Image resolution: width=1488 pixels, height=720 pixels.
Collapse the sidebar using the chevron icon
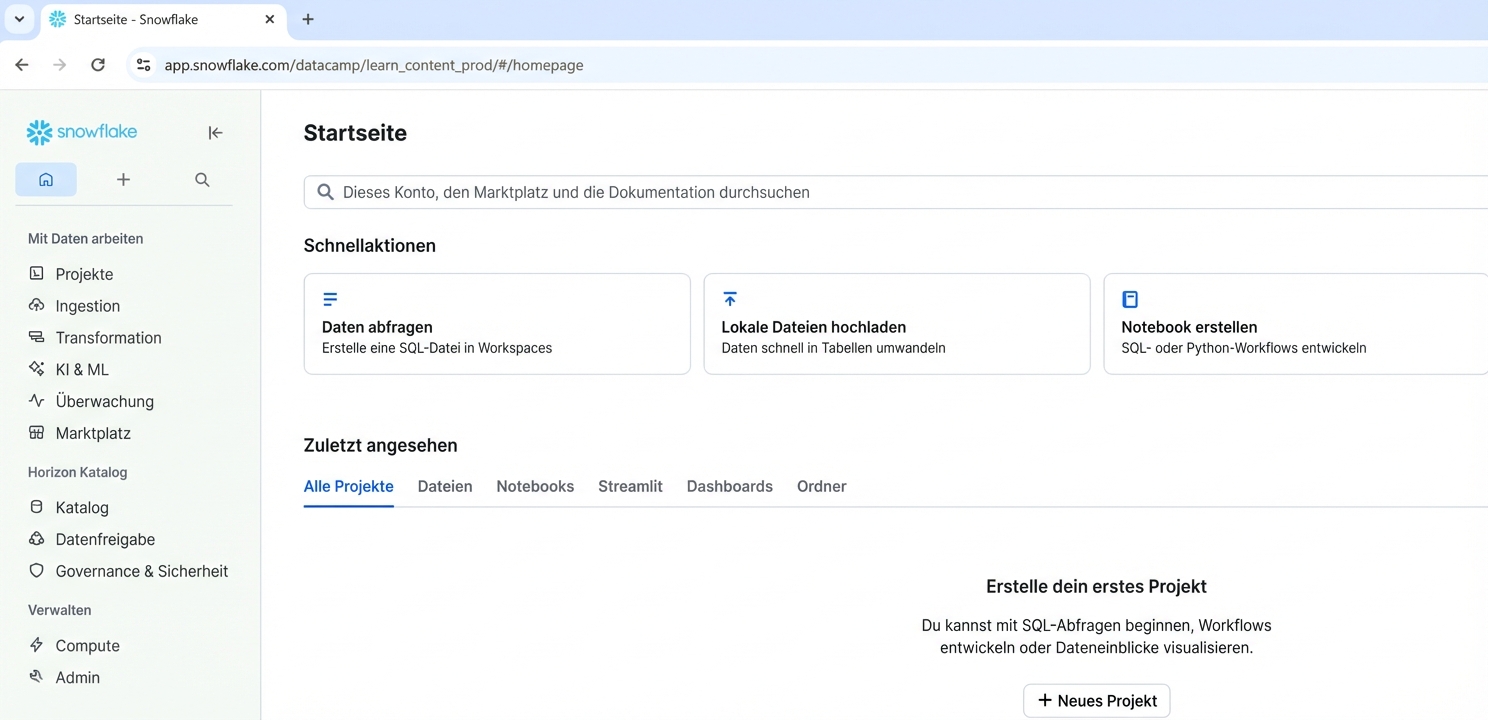pyautogui.click(x=215, y=131)
